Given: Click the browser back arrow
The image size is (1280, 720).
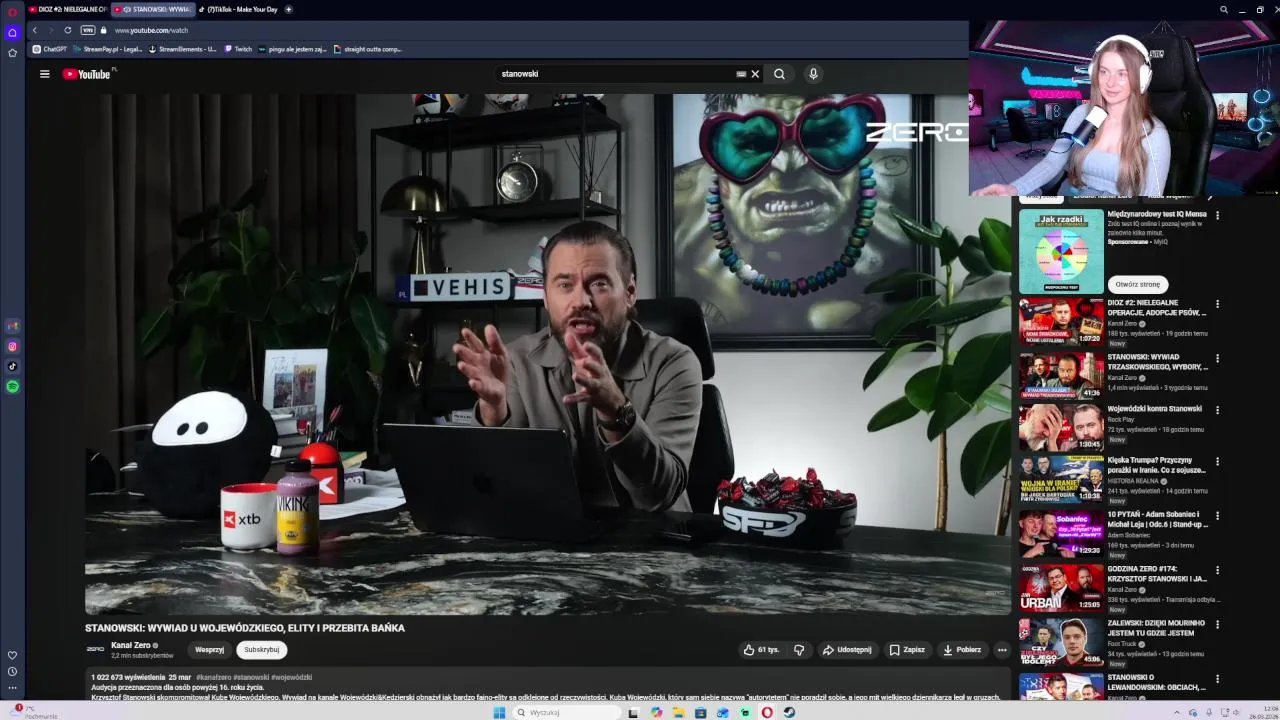Looking at the screenshot, I should (35, 30).
